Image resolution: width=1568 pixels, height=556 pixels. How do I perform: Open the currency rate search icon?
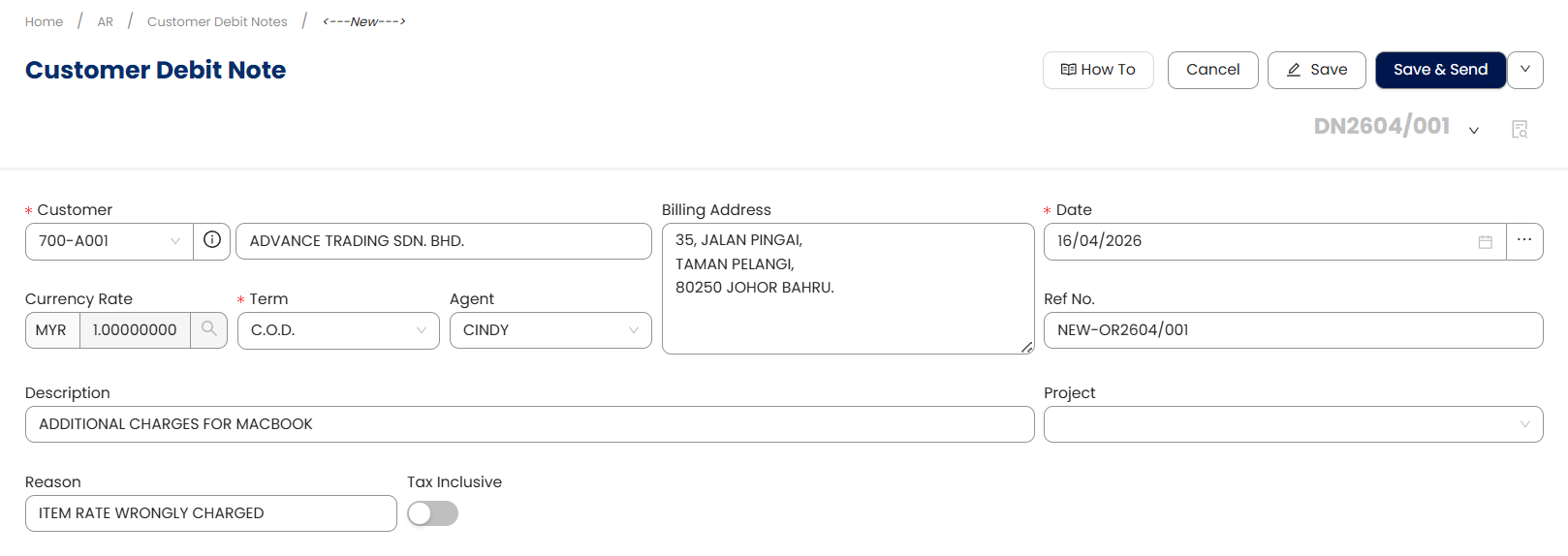[209, 329]
